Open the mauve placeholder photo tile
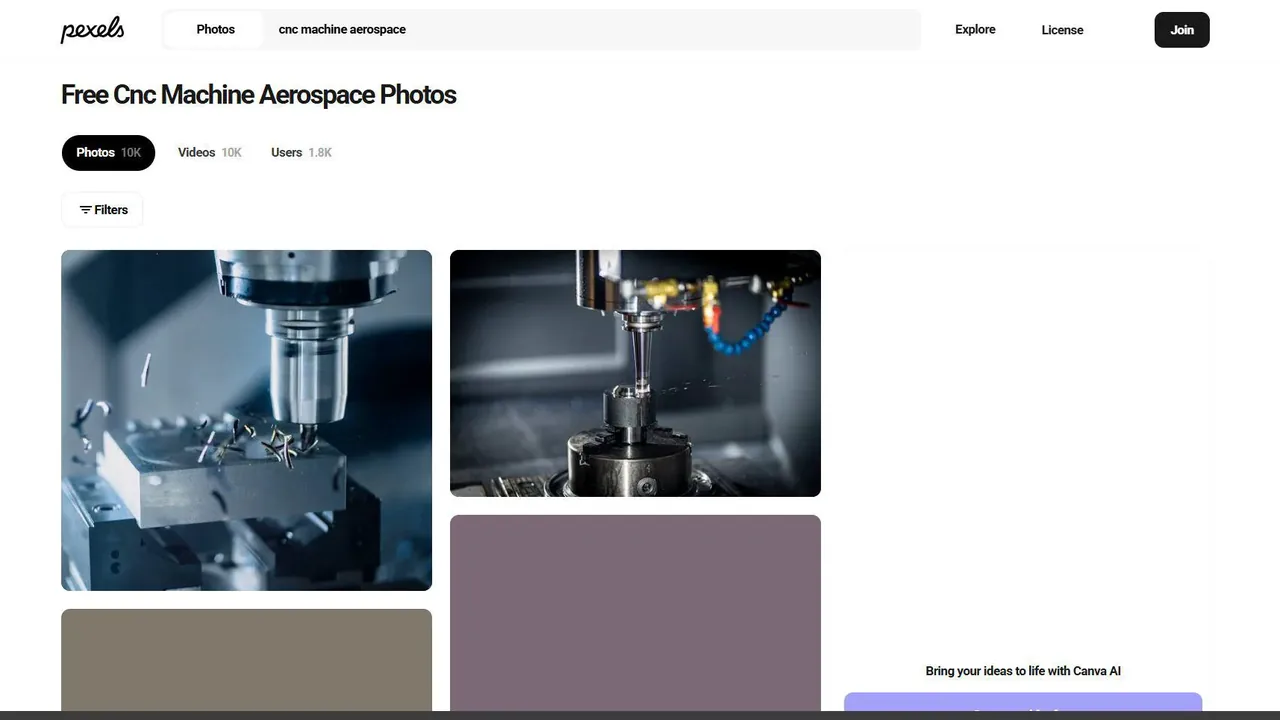 click(635, 613)
